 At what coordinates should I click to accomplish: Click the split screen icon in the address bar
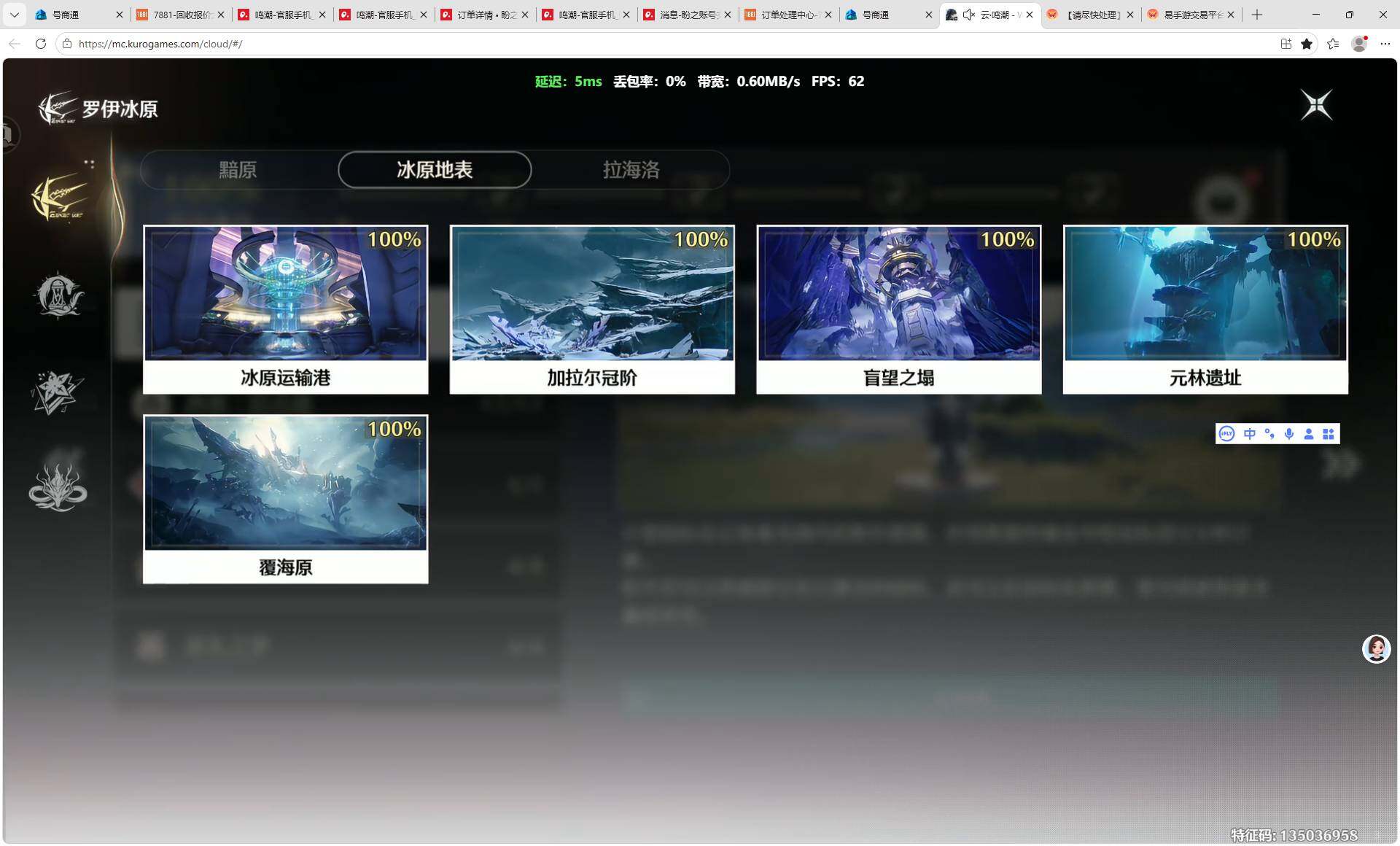pyautogui.click(x=1286, y=44)
